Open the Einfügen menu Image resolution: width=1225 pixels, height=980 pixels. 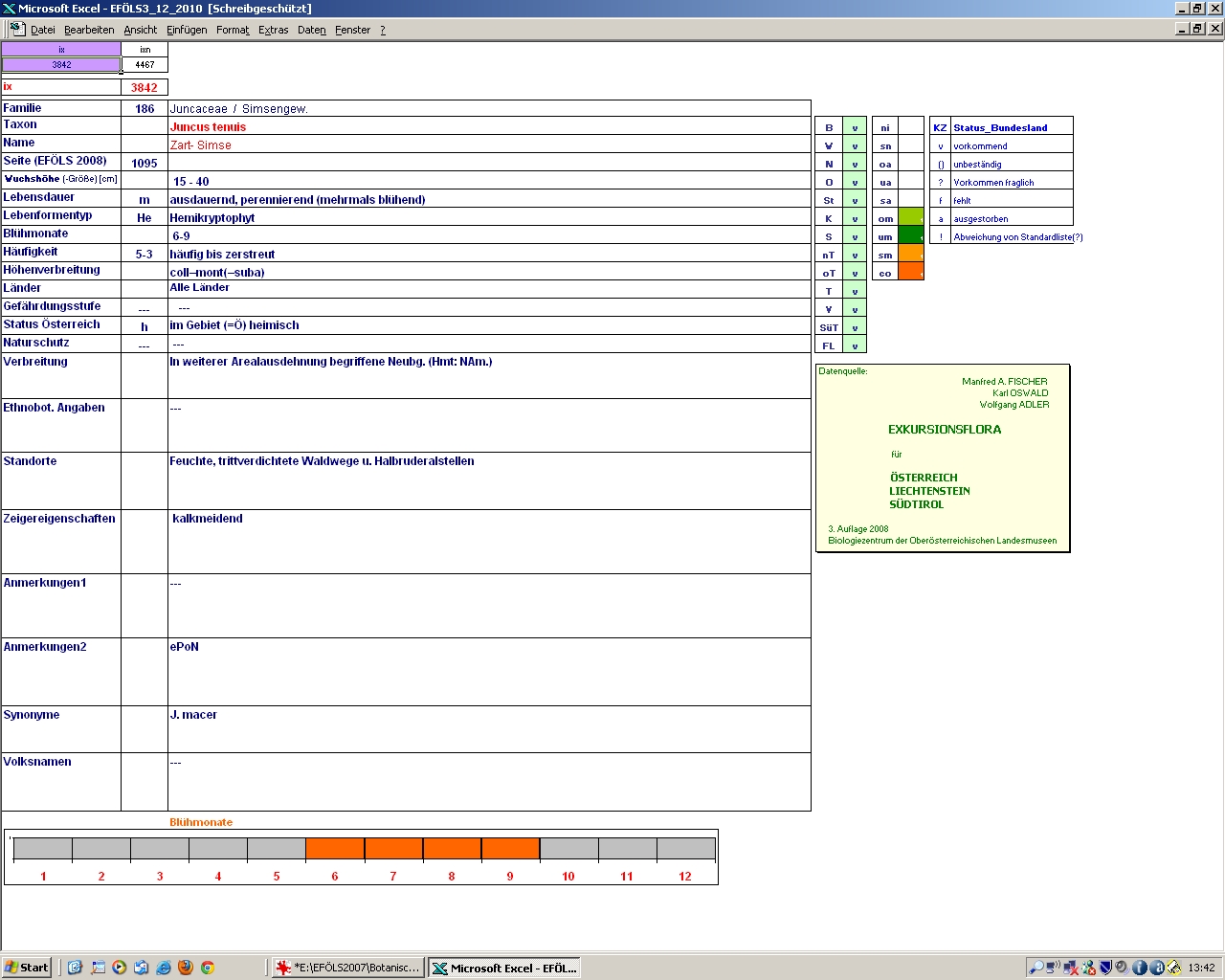click(x=187, y=30)
